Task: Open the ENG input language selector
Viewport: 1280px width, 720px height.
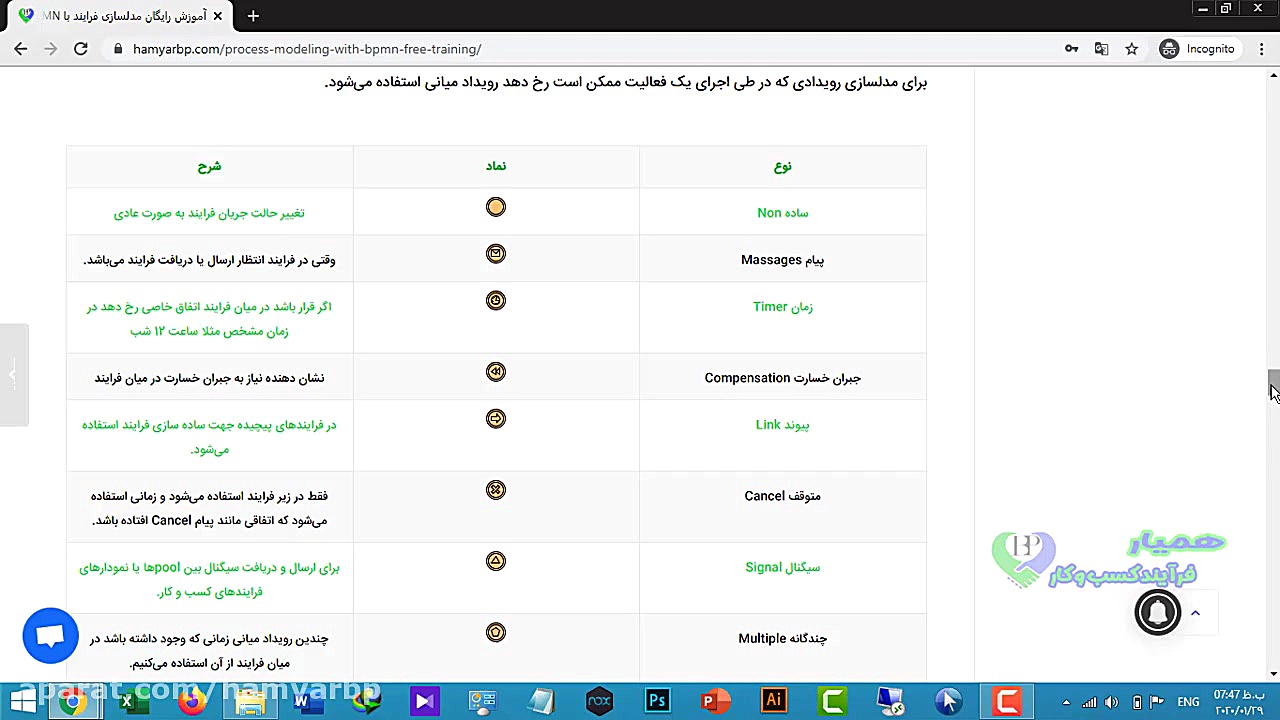Action: [1188, 702]
